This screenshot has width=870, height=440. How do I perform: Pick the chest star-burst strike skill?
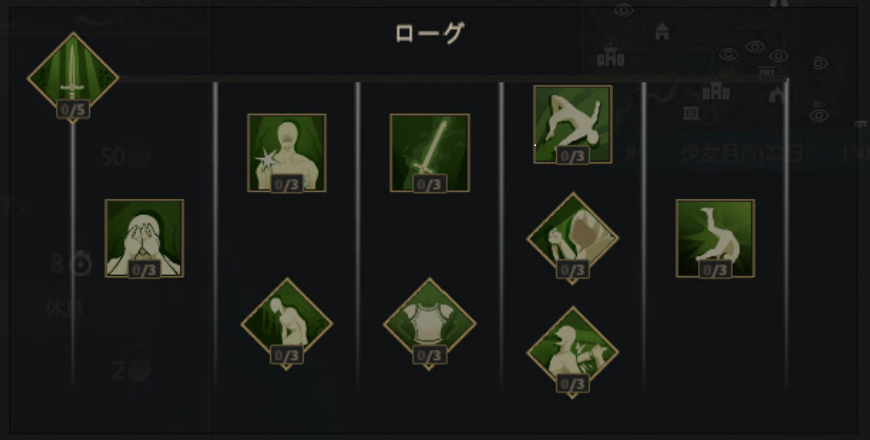287,153
